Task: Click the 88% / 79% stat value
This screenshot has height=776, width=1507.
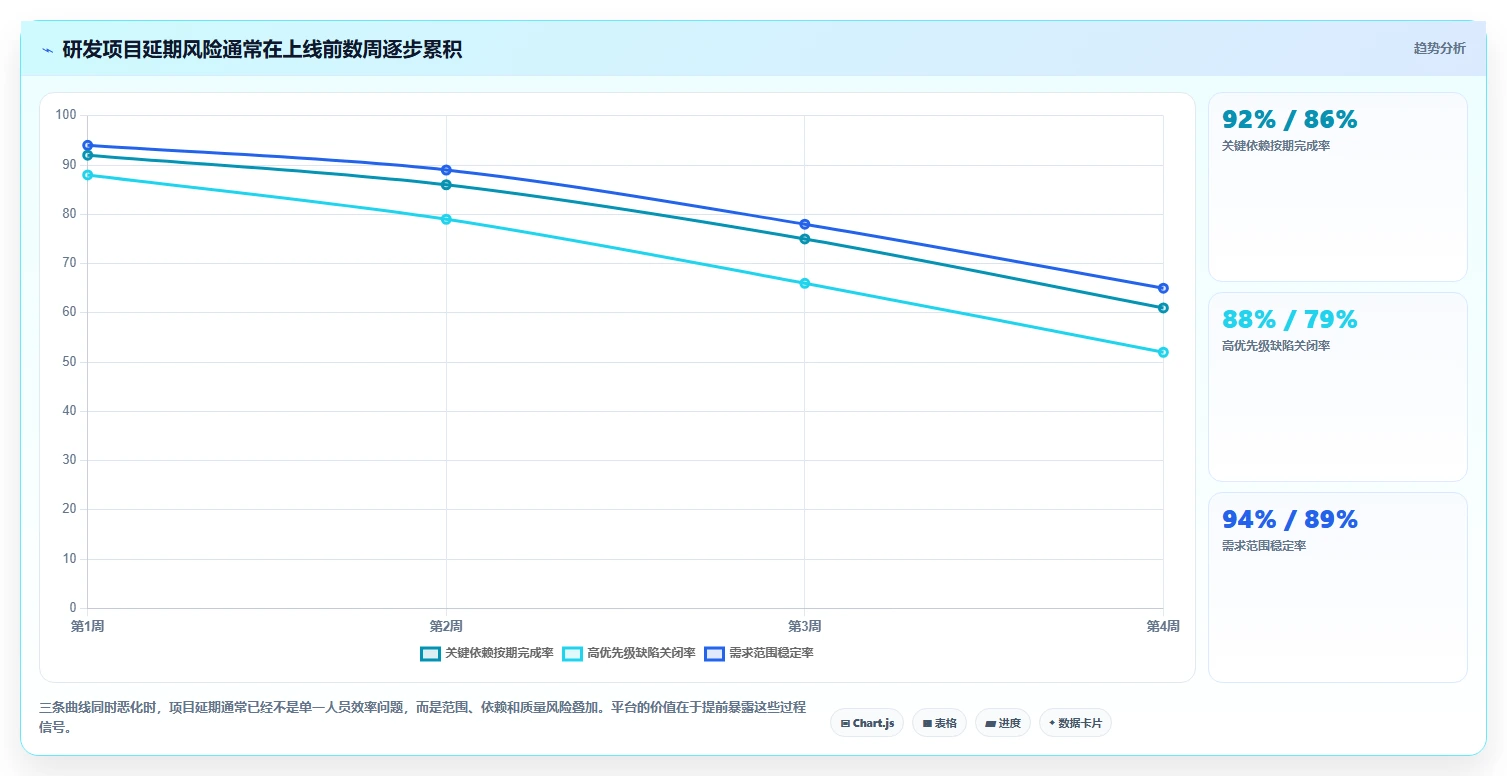Action: [x=1290, y=320]
